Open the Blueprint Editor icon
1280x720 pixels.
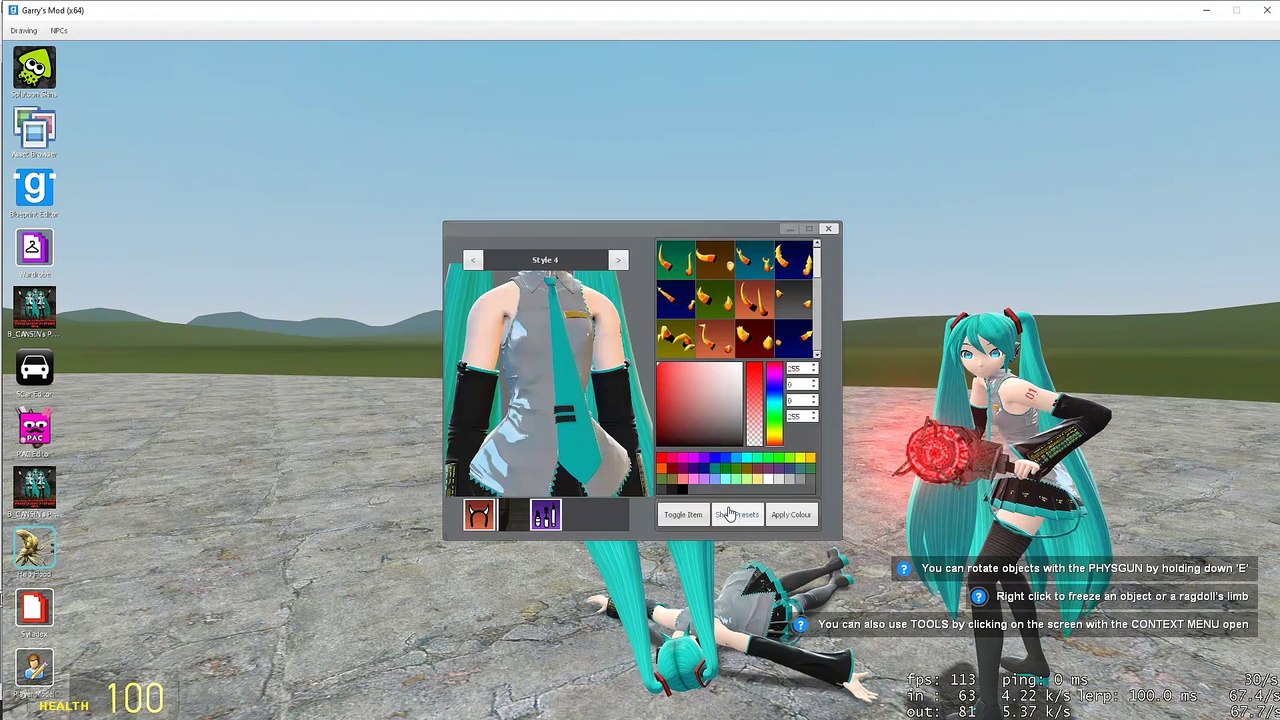point(34,188)
